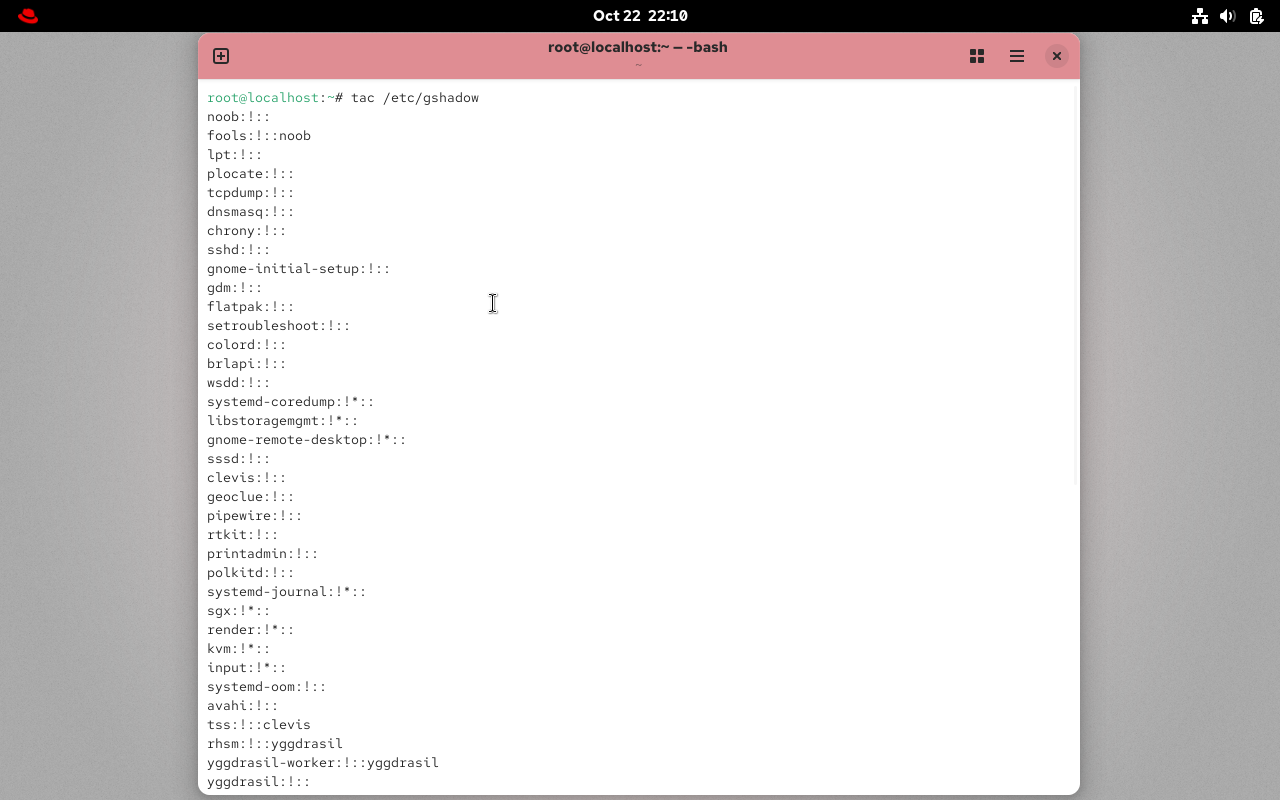Mute audio via the volume indicator
Image resolution: width=1280 pixels, height=800 pixels.
pos(1228,15)
